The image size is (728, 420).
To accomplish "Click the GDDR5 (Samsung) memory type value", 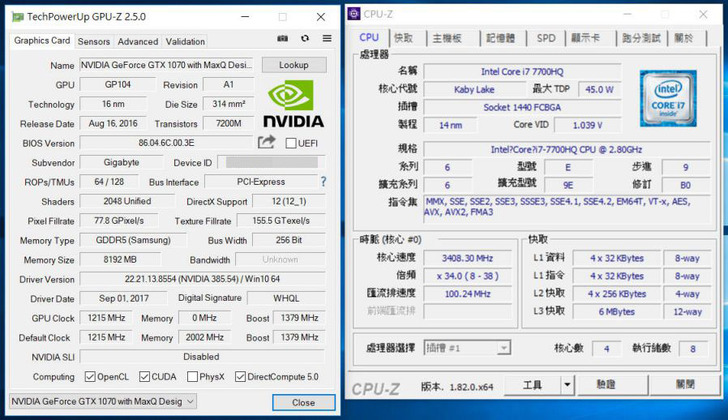I will (x=133, y=240).
